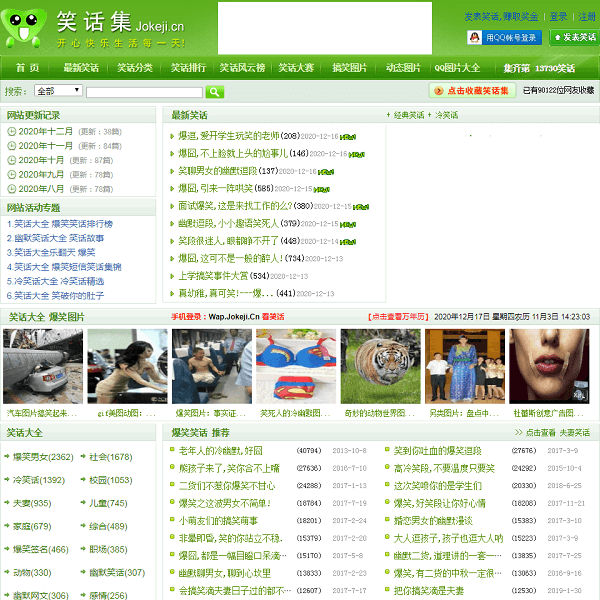
Task: Open caption link 另类图片: 盘点中...
Action: click(464, 413)
